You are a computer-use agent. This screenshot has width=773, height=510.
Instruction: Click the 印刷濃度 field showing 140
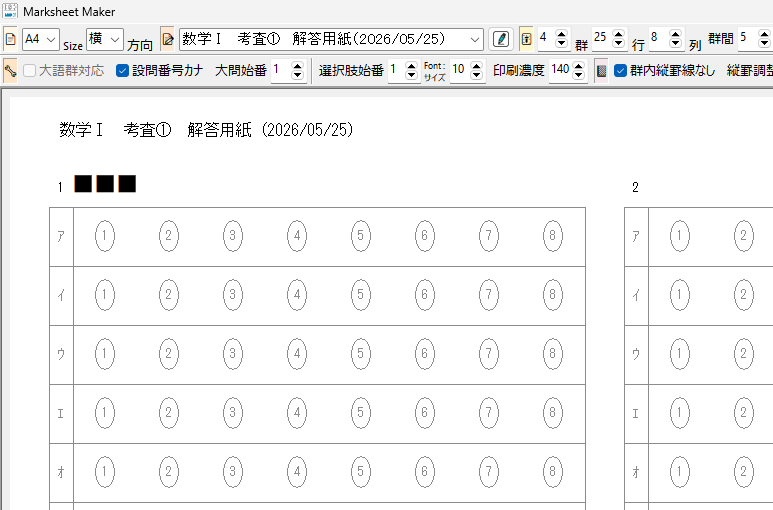click(x=558, y=71)
